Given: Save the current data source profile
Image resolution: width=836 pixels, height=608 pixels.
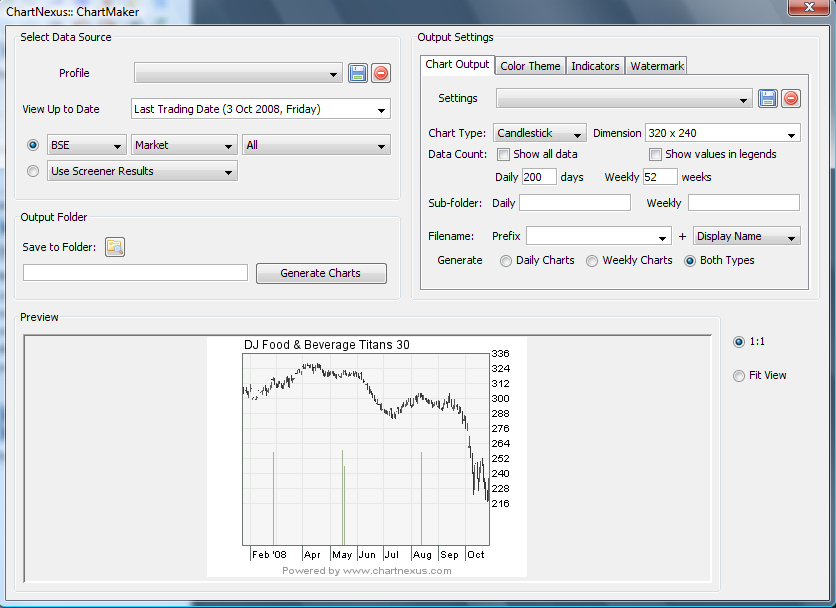Looking at the screenshot, I should pyautogui.click(x=358, y=73).
